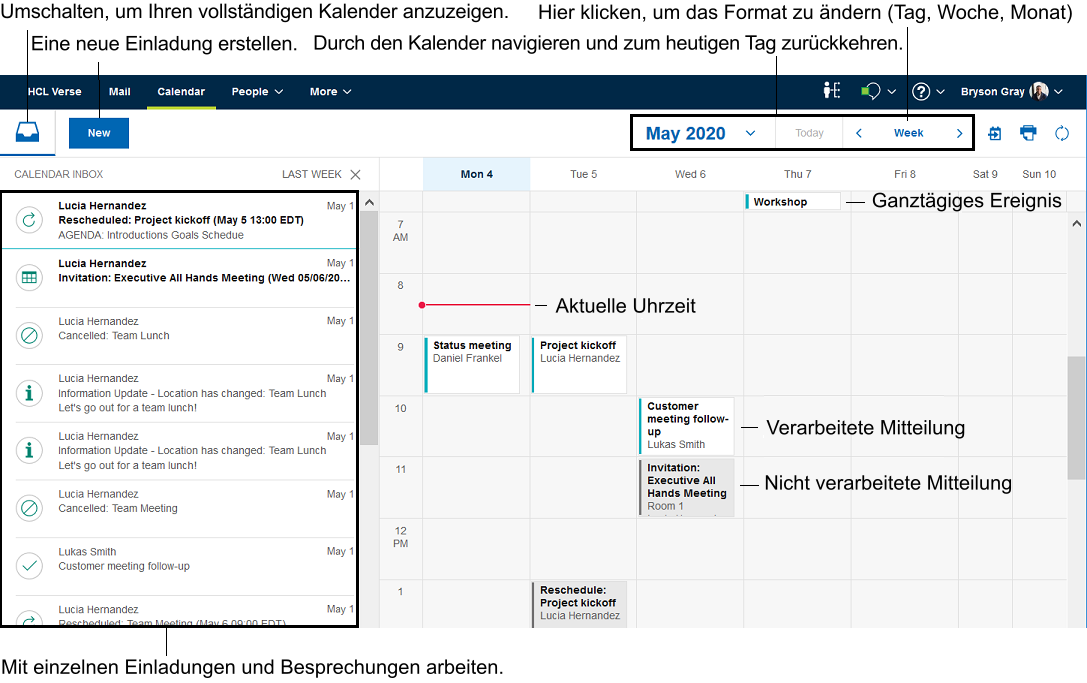
Task: Click the LAST WEEK filter label
Action: 311,175
